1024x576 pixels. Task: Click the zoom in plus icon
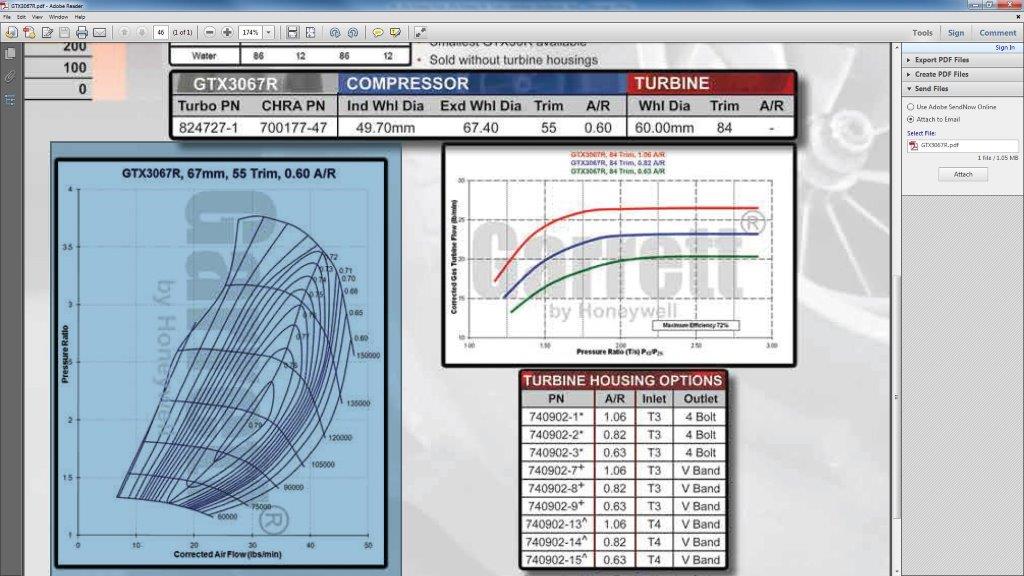pos(227,33)
